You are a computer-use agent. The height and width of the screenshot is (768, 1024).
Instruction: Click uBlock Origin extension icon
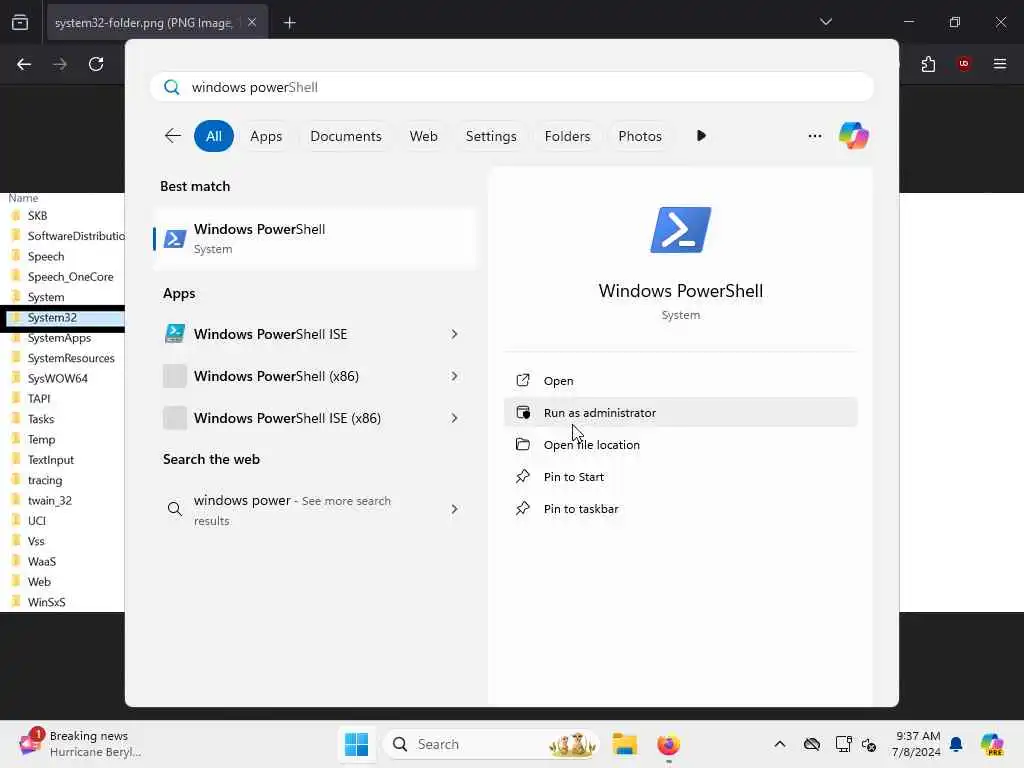point(964,64)
